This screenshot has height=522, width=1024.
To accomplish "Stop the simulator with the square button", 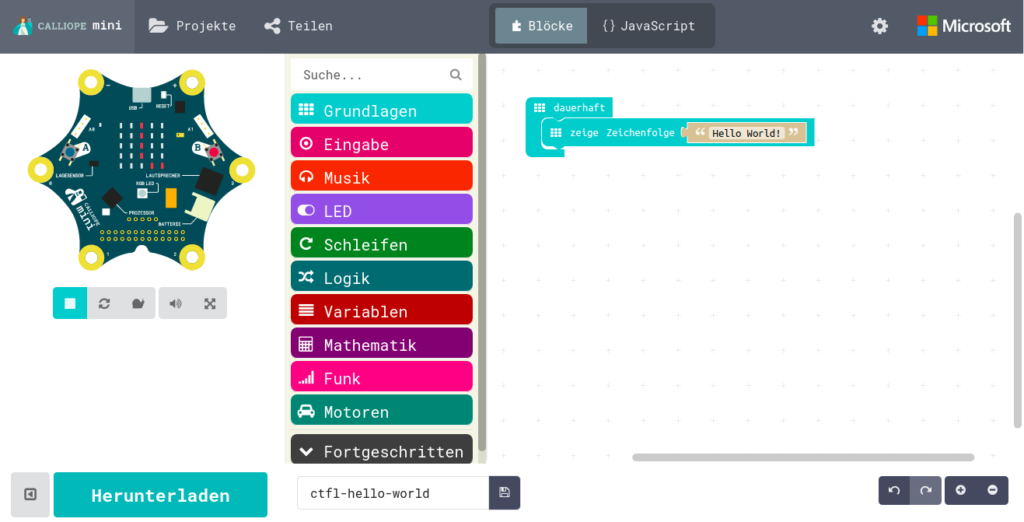I will coord(70,303).
